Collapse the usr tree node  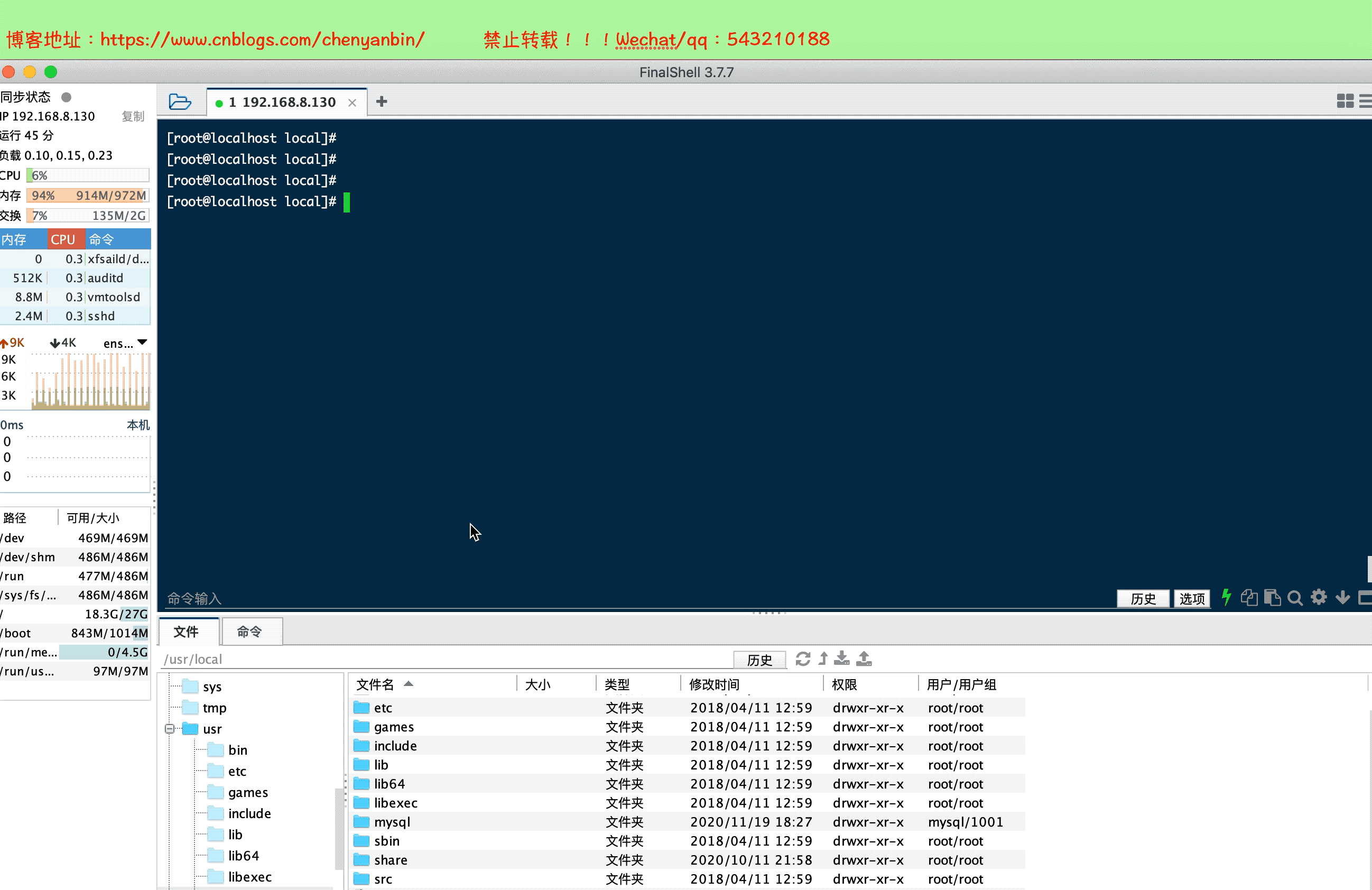click(170, 729)
